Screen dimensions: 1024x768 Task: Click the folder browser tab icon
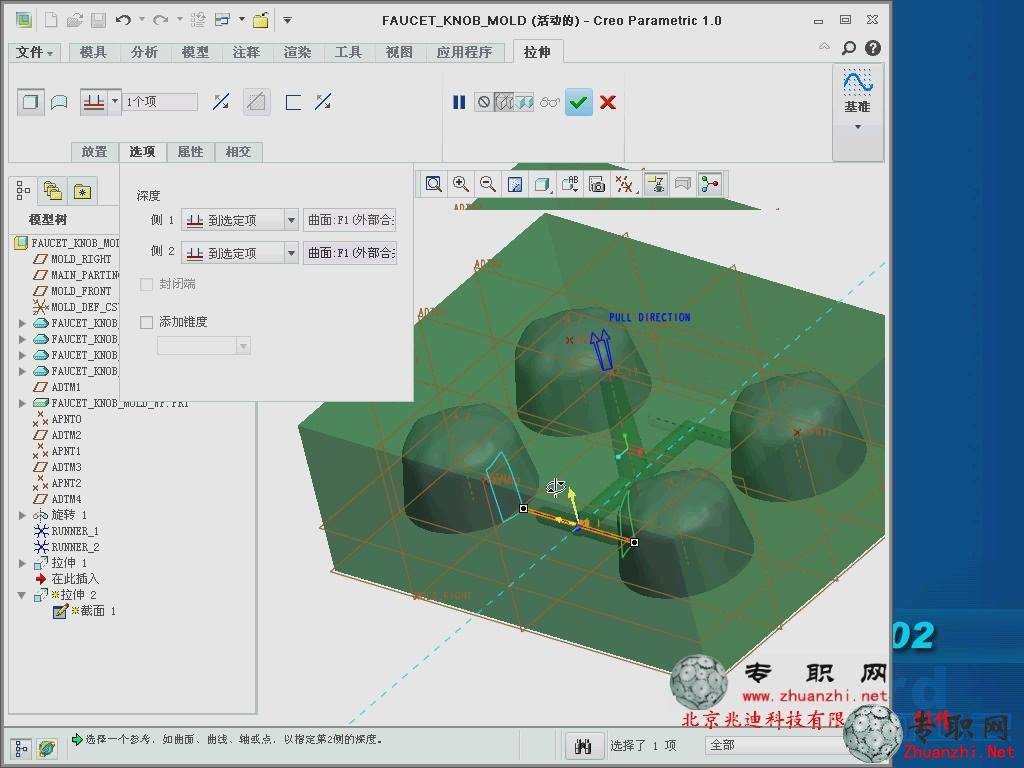pos(52,191)
